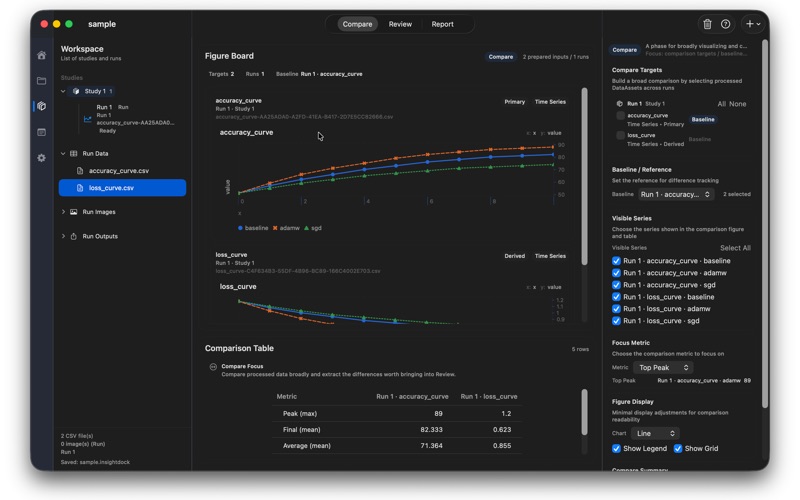Select accuracy_curve.csv in Run Data
800x500 pixels.
[x=122, y=171]
